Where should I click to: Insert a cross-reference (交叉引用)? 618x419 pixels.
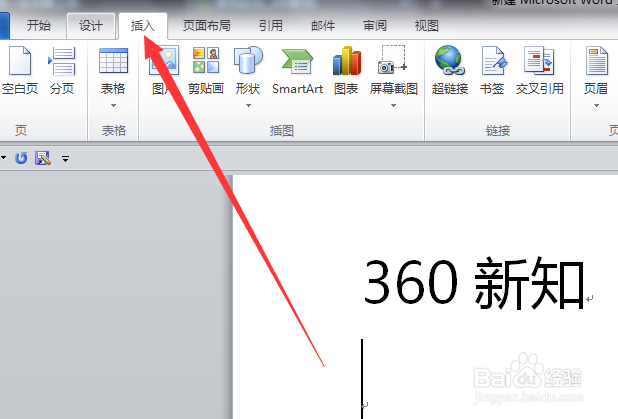pyautogui.click(x=539, y=71)
